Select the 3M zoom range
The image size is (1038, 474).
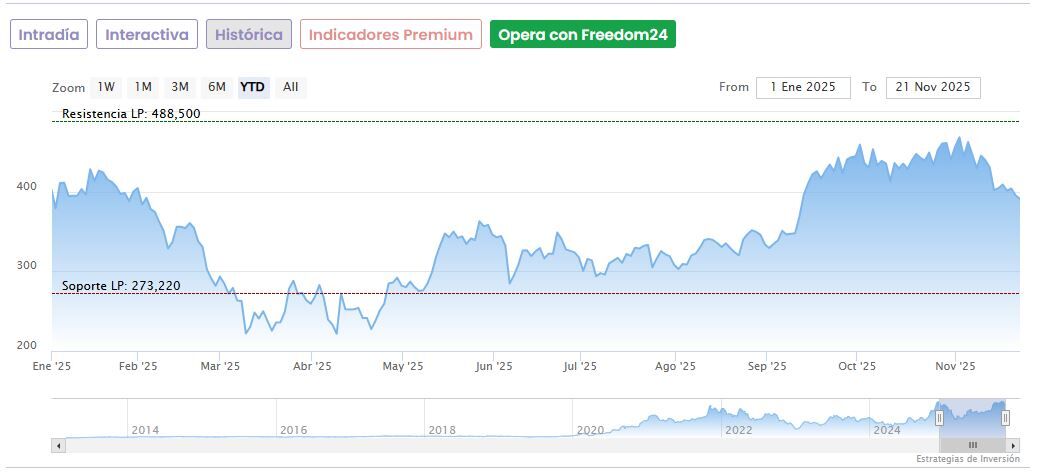[x=180, y=87]
